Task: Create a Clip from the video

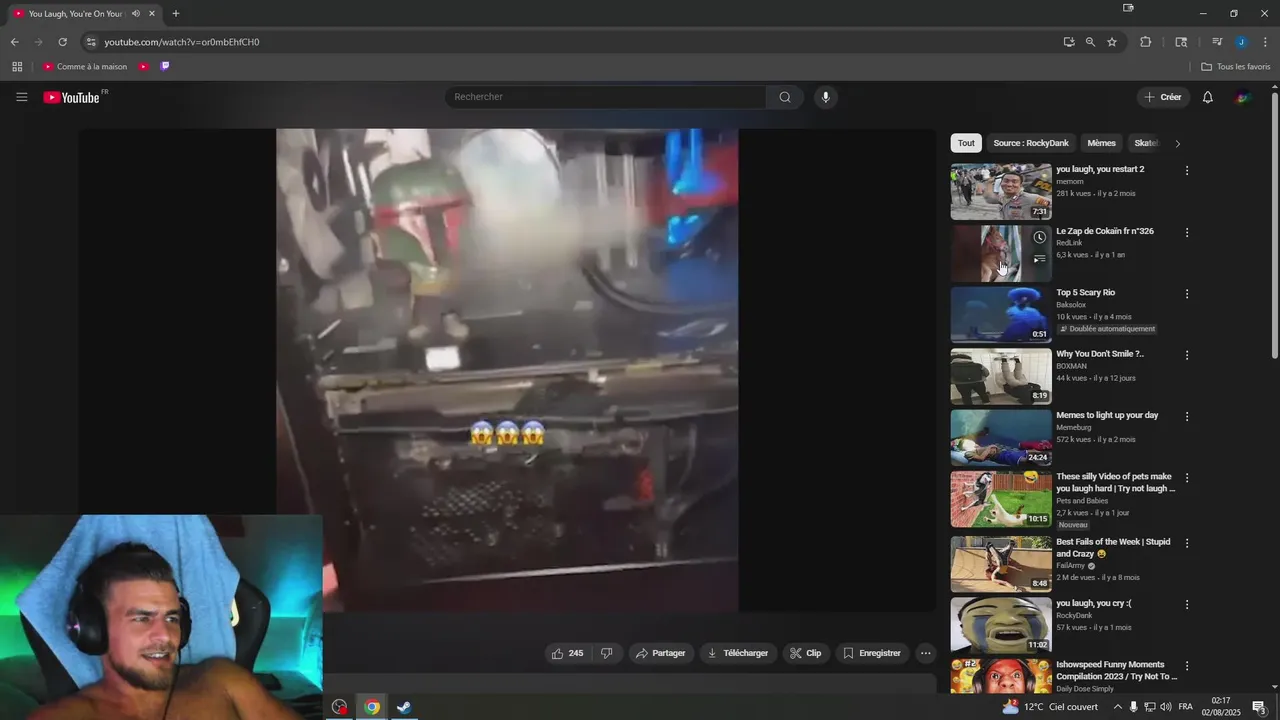Action: tap(806, 653)
